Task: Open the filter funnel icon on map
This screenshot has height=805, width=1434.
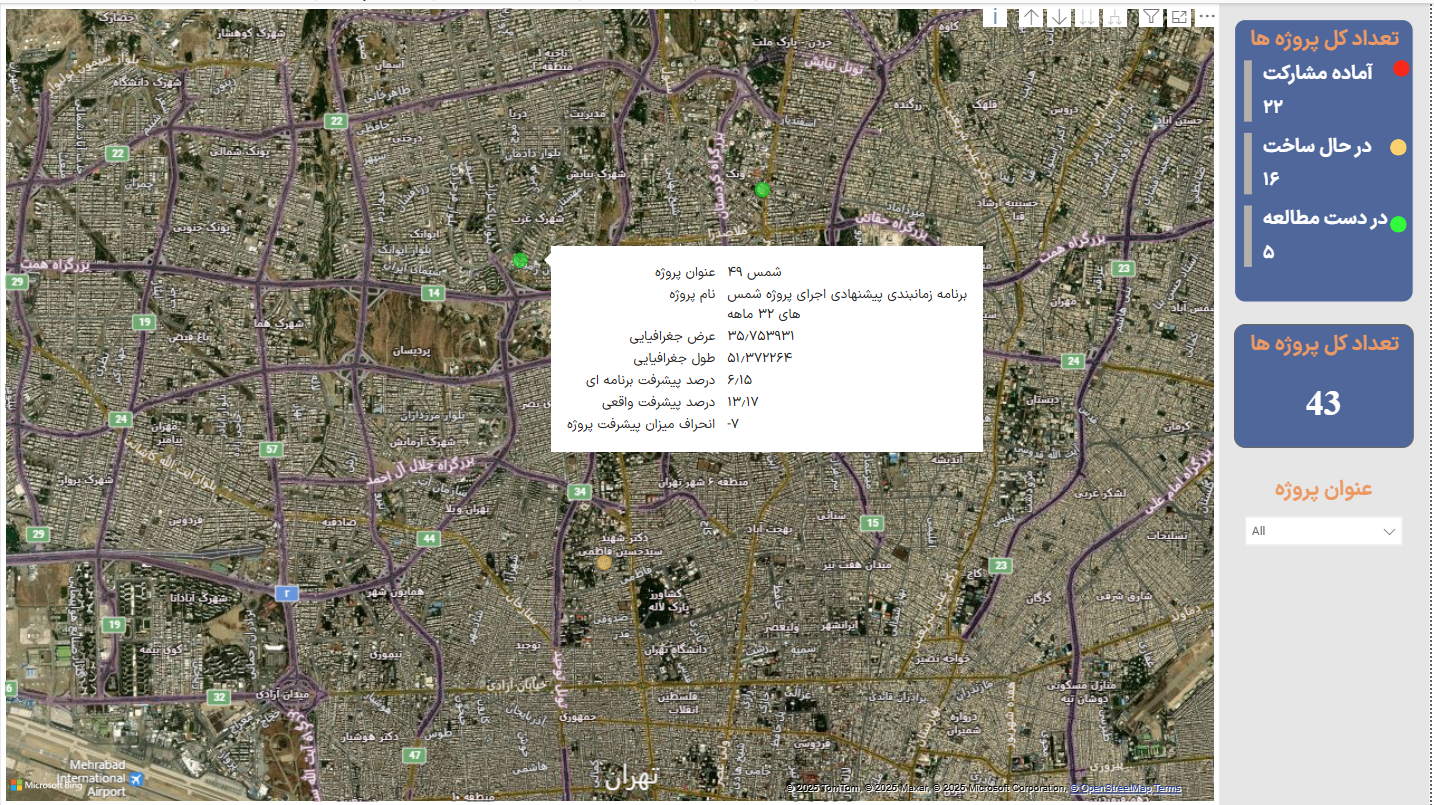Action: (1151, 17)
